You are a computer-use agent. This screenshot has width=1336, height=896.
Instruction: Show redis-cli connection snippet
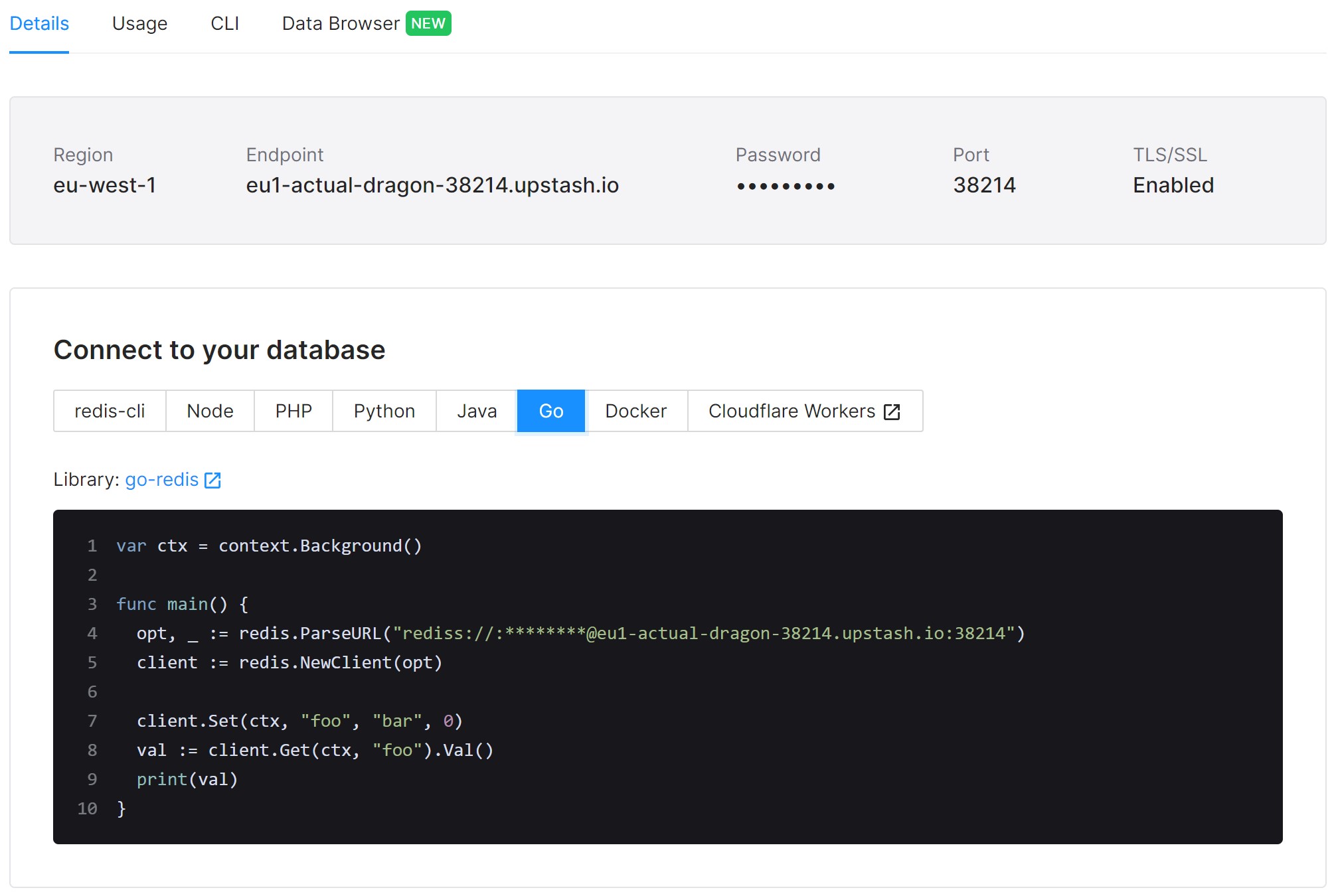tap(110, 411)
